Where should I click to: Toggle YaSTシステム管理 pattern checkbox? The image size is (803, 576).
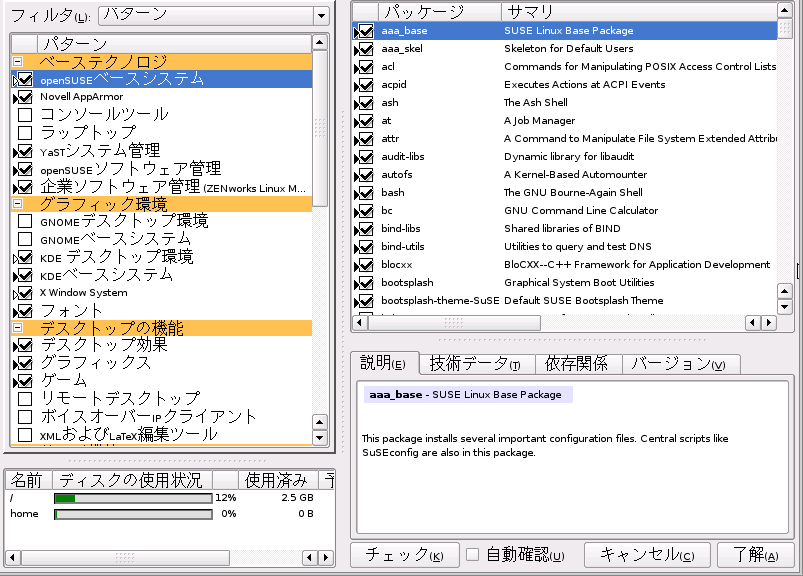point(24,151)
